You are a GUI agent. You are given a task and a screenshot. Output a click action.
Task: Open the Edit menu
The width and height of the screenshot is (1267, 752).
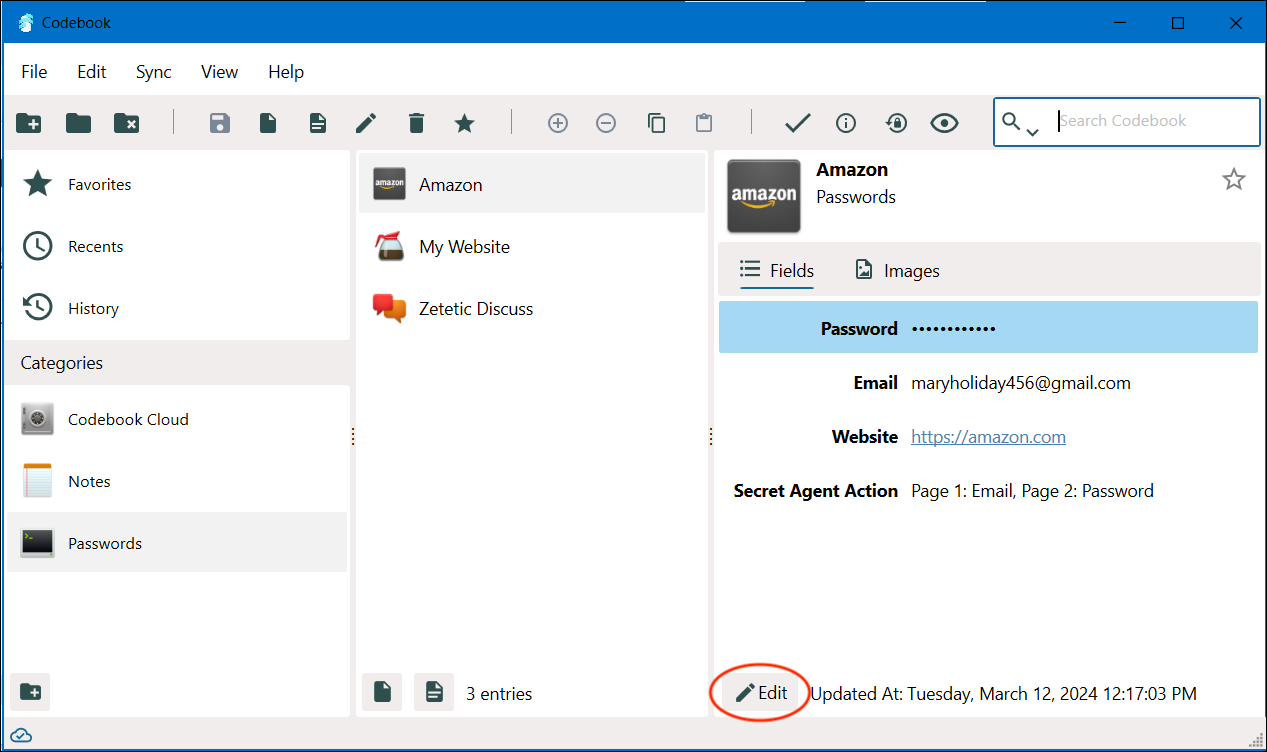pos(92,72)
